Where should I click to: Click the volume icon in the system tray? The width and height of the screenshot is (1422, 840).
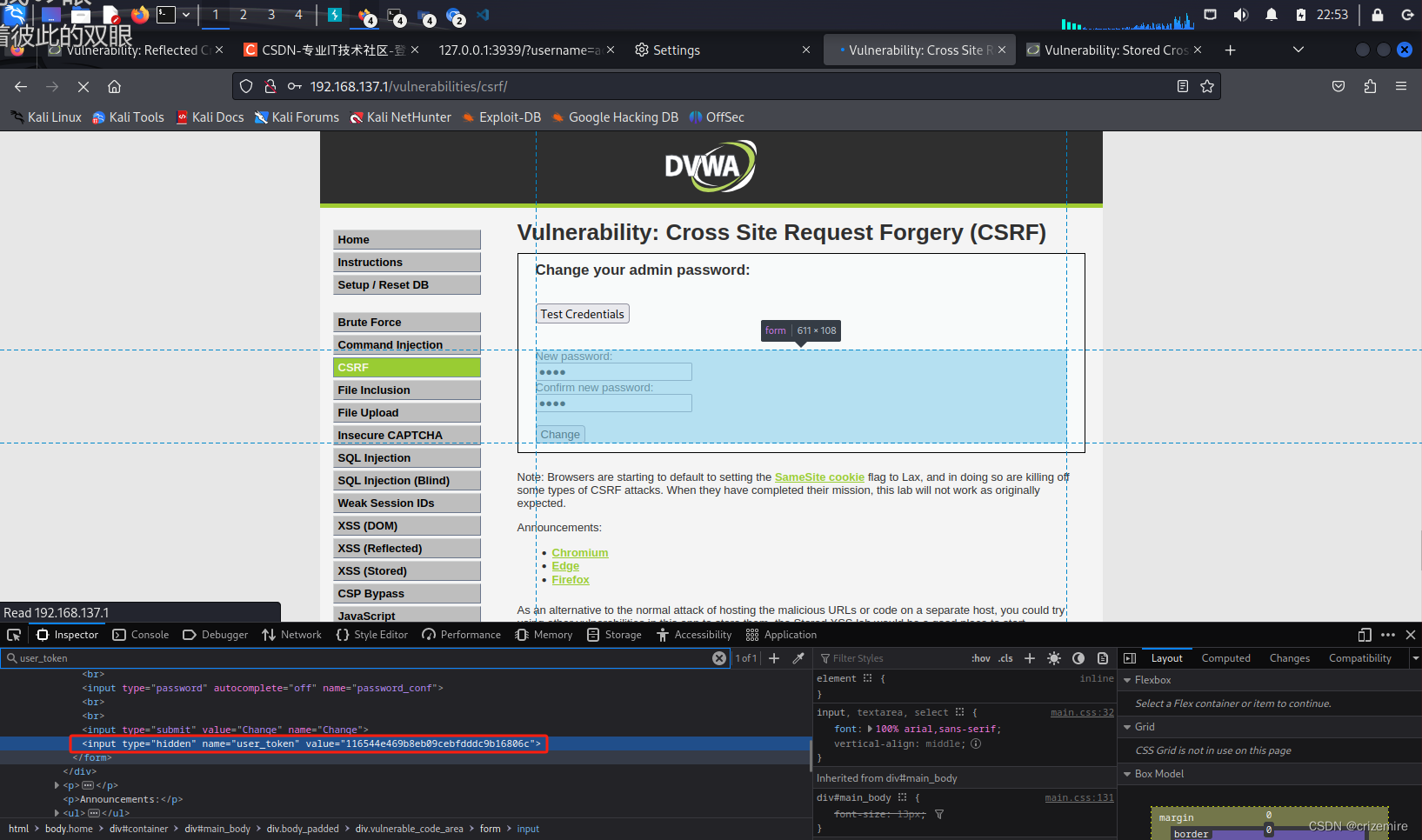(1240, 14)
